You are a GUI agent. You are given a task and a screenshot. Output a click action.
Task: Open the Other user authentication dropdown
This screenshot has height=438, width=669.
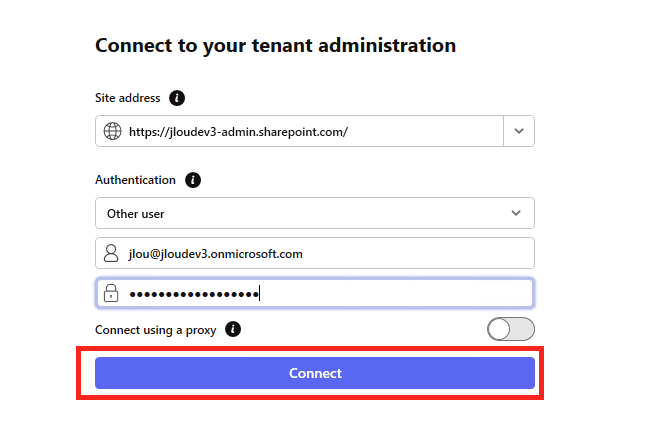tap(315, 213)
